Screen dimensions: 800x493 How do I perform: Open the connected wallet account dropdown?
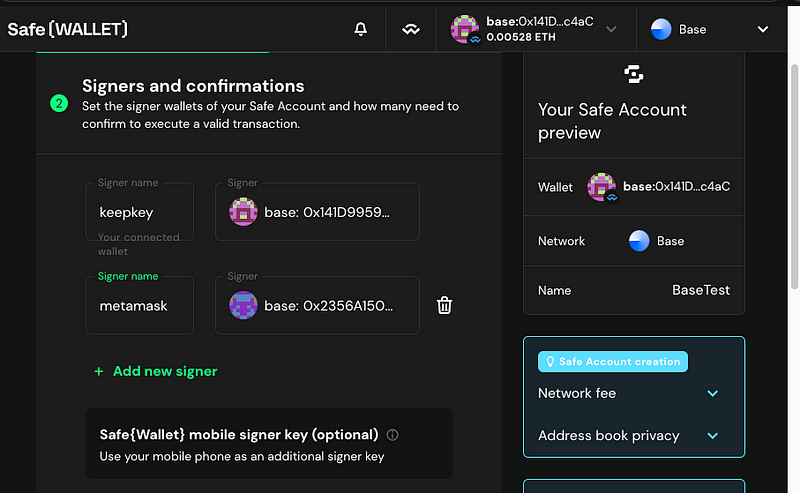(535, 29)
